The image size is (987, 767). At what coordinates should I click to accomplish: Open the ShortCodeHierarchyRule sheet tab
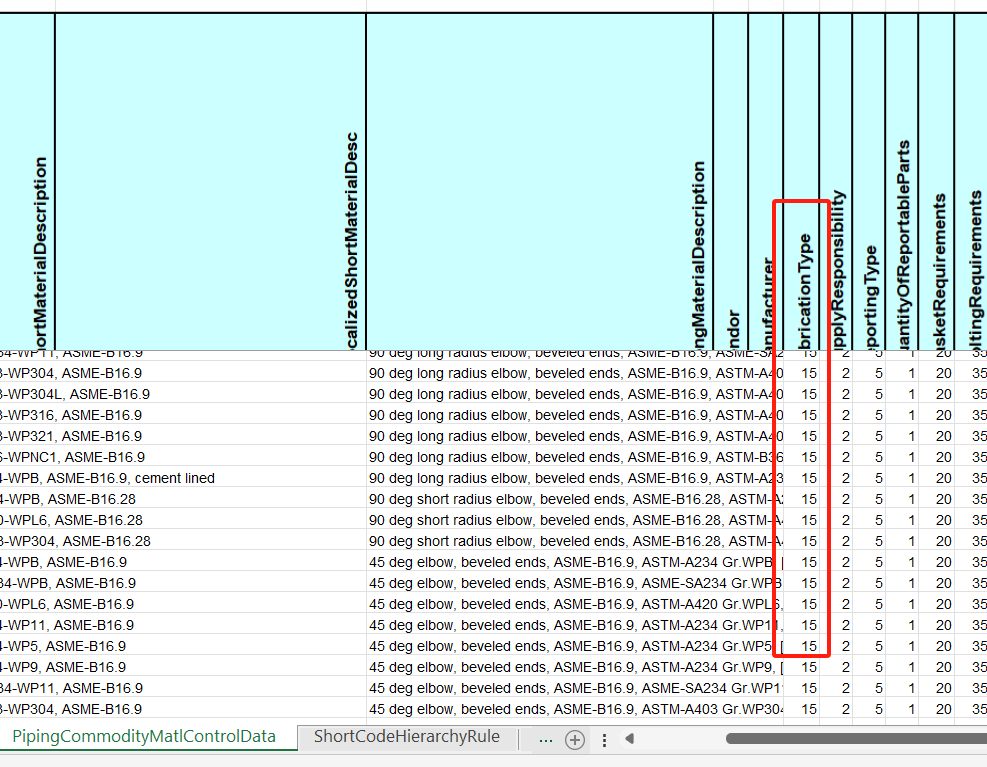point(407,737)
